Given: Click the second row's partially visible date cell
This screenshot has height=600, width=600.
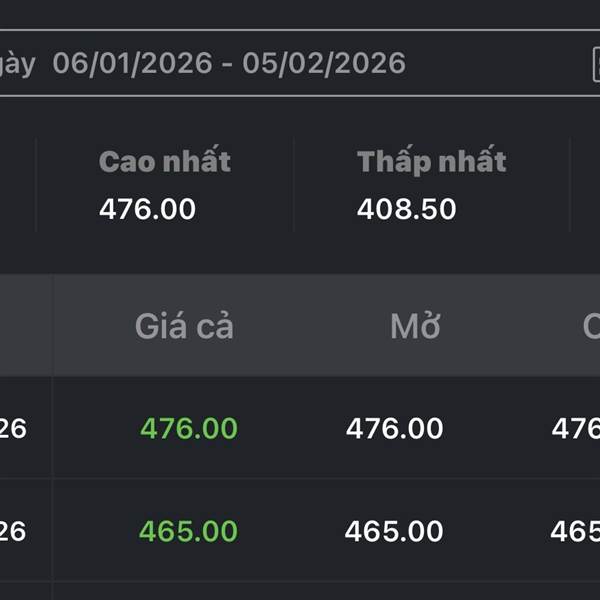Looking at the screenshot, I should tap(14, 531).
